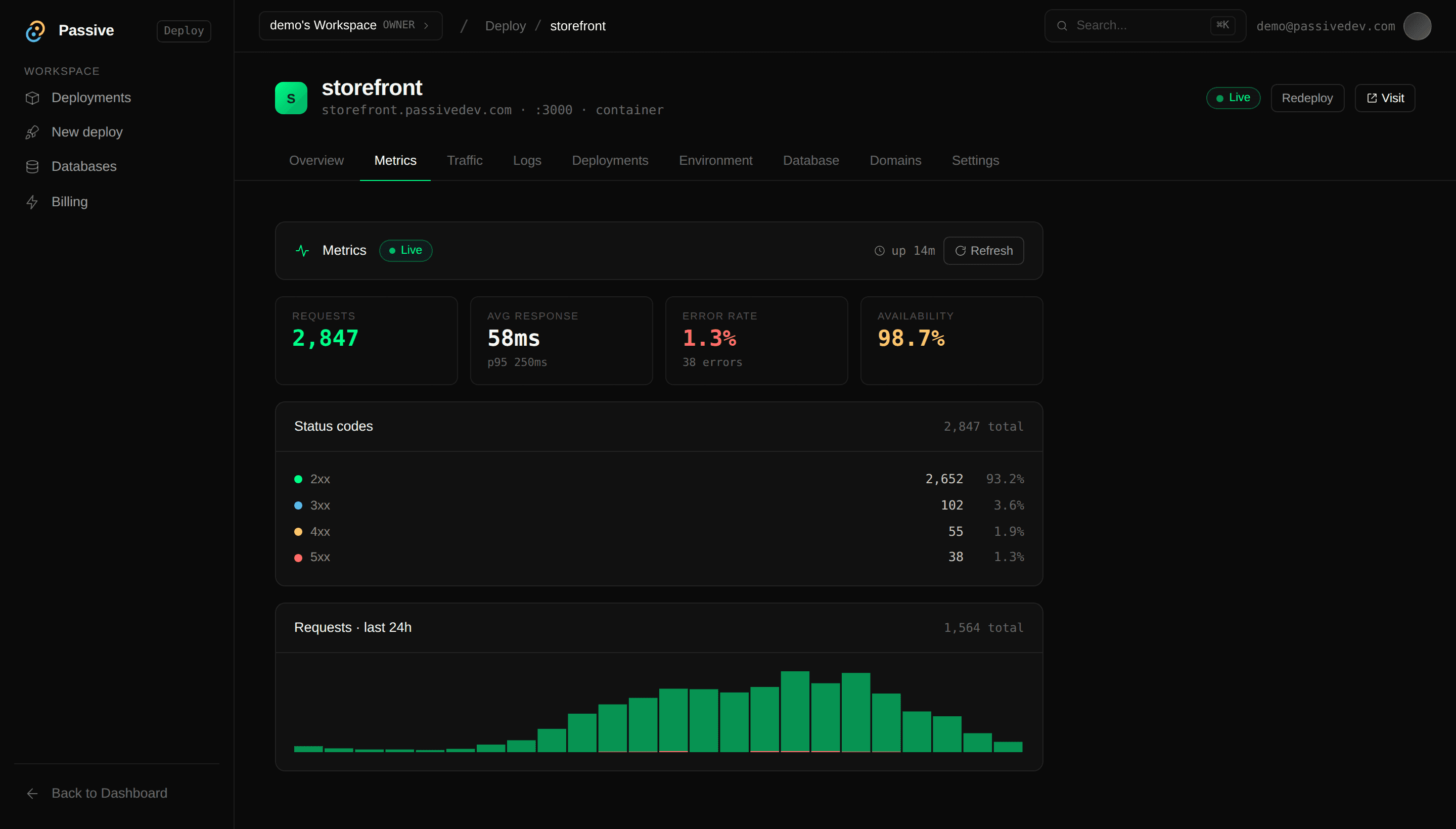This screenshot has width=1456, height=829.
Task: Select the Metrics tab
Action: (395, 161)
